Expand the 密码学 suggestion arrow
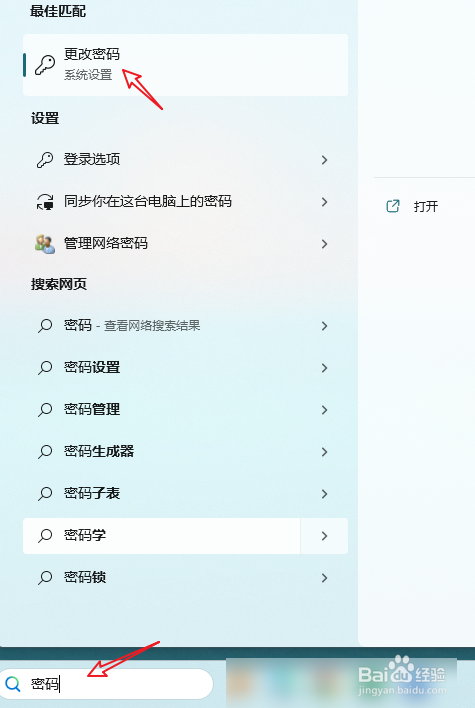 (324, 536)
